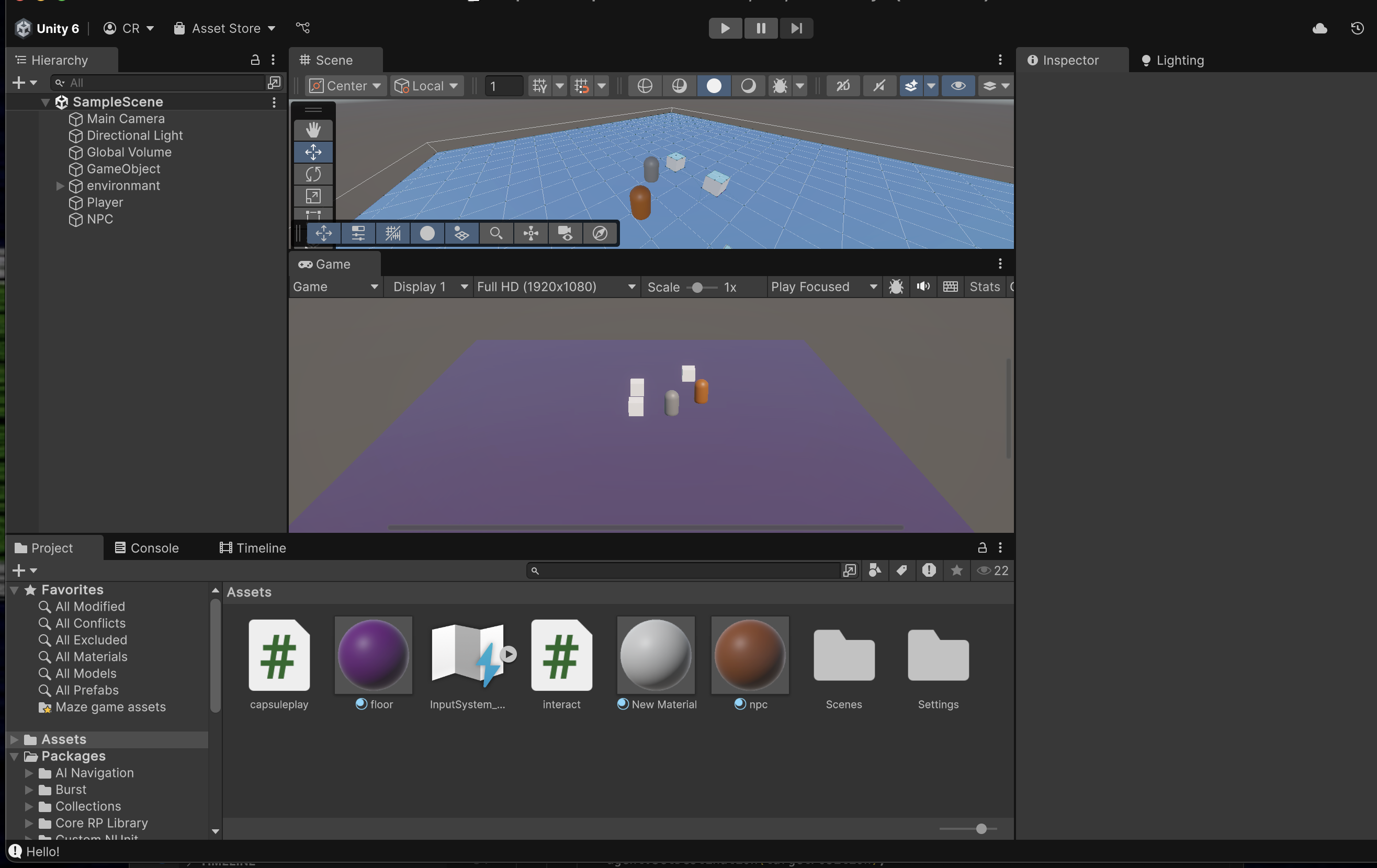The height and width of the screenshot is (868, 1377).
Task: Switch to the Lighting tab
Action: (1172, 60)
